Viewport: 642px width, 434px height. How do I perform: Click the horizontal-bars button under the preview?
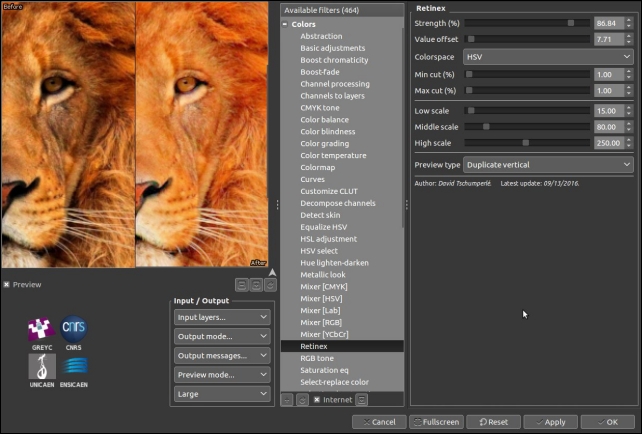[242, 285]
